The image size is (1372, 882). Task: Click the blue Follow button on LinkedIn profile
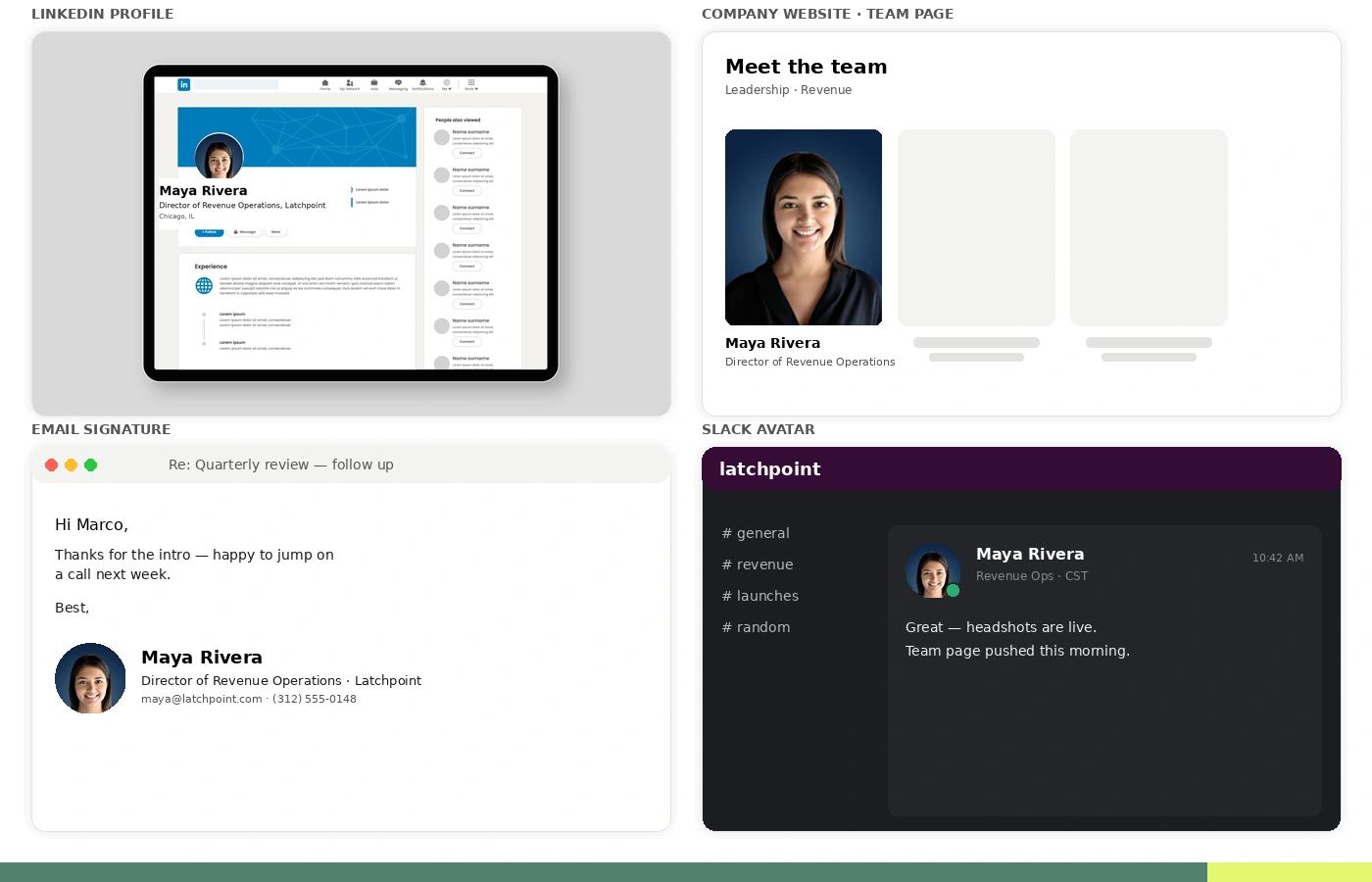pyautogui.click(x=210, y=232)
